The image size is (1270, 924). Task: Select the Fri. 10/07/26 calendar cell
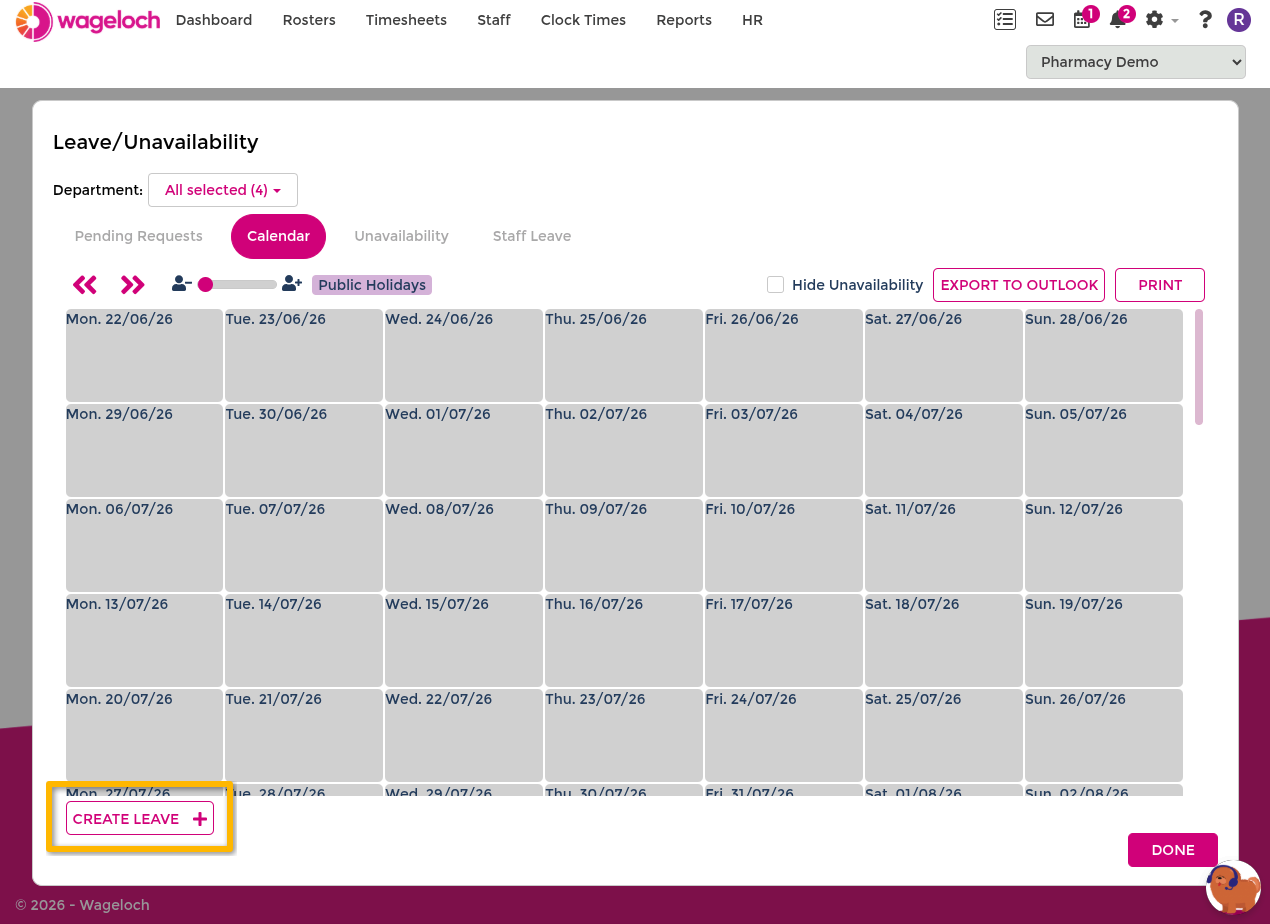(x=784, y=545)
